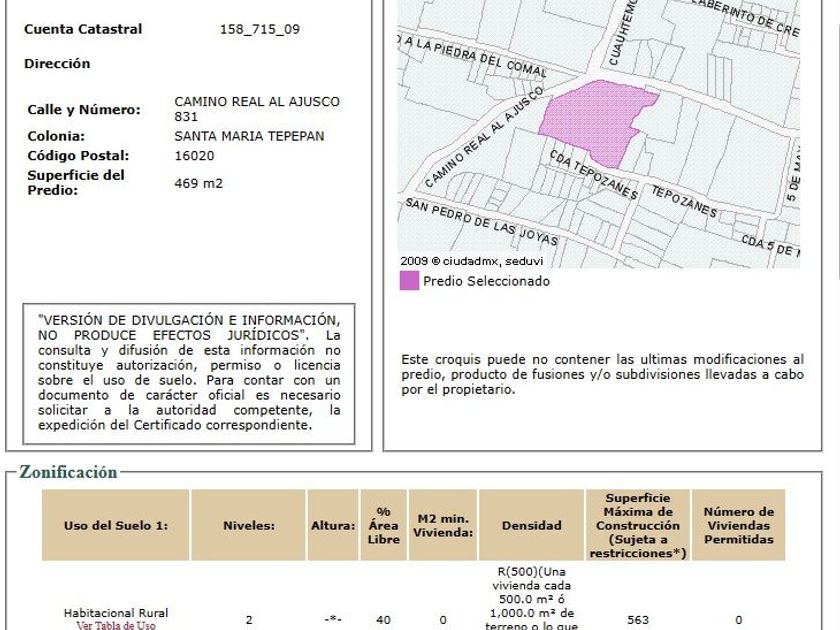840x630 pixels.
Task: Select colonia value SANTA MARIA TEPEPAN
Action: click(249, 136)
